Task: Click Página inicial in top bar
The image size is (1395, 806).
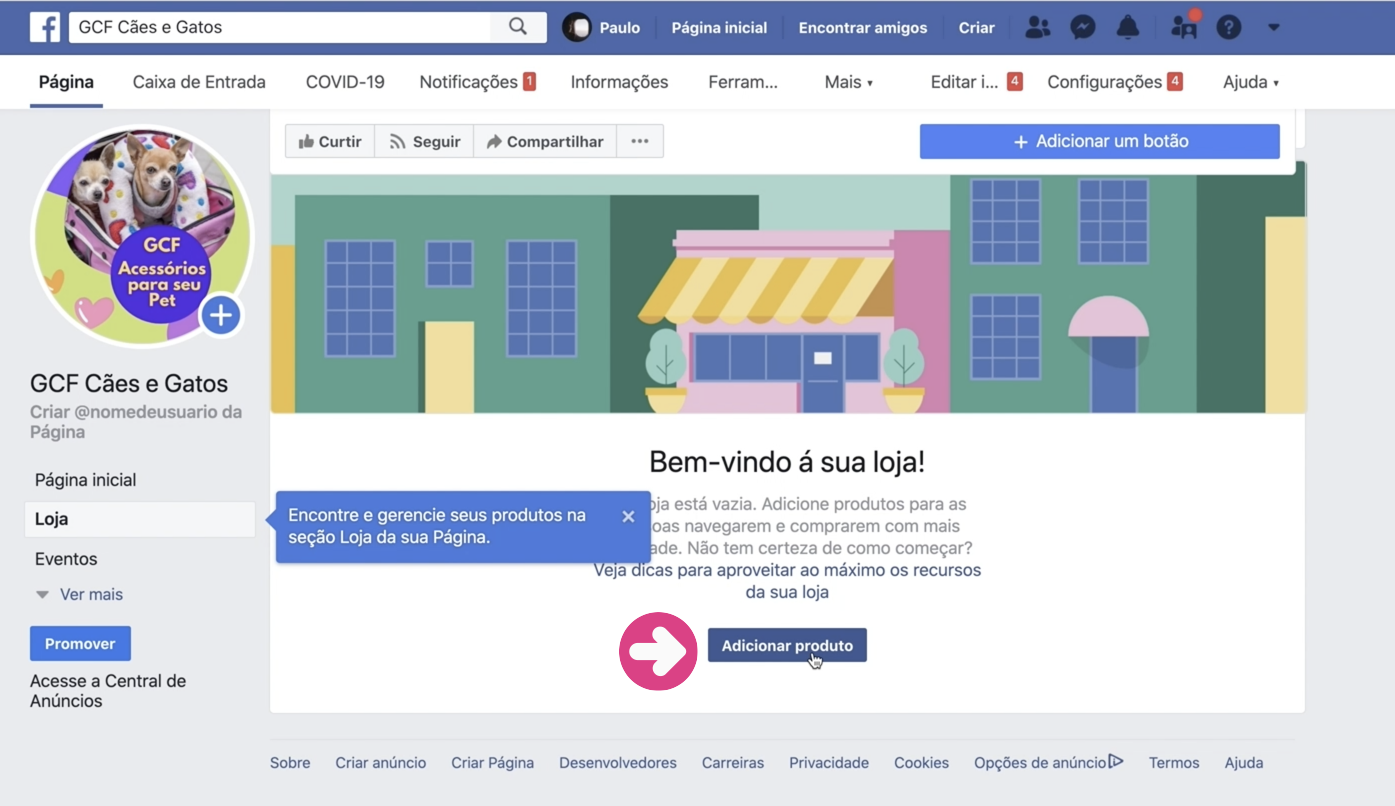Action: [719, 27]
